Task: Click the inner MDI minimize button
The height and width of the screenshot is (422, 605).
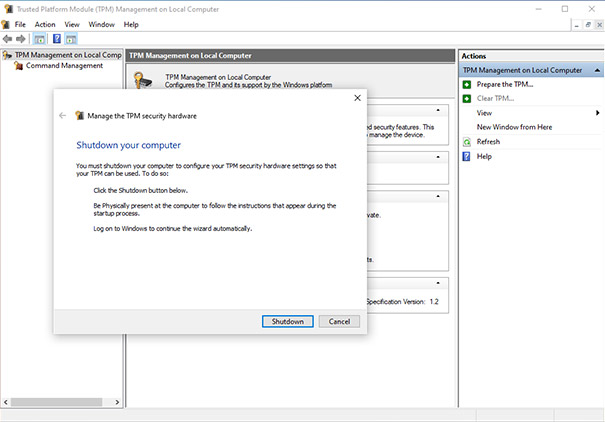Action: coord(576,25)
